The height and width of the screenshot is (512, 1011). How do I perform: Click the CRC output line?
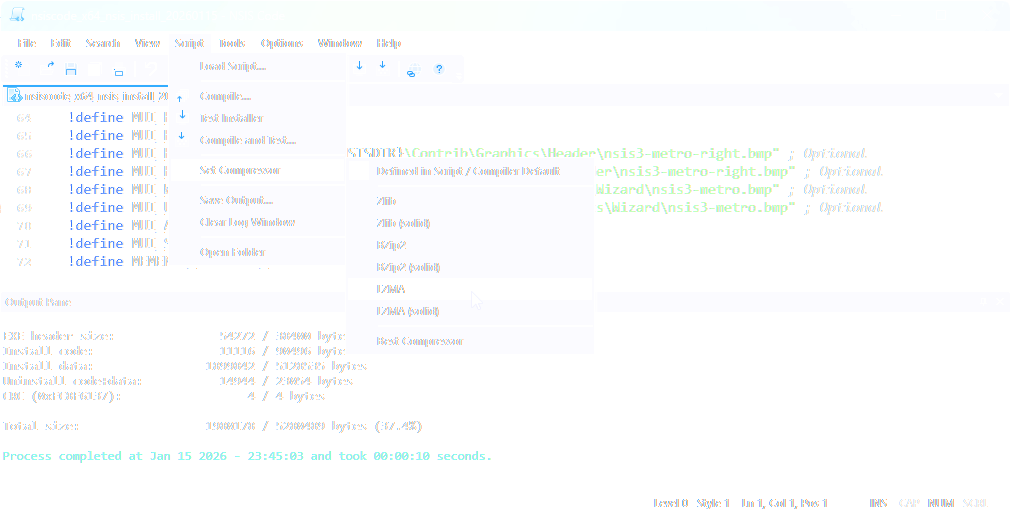coord(163,396)
